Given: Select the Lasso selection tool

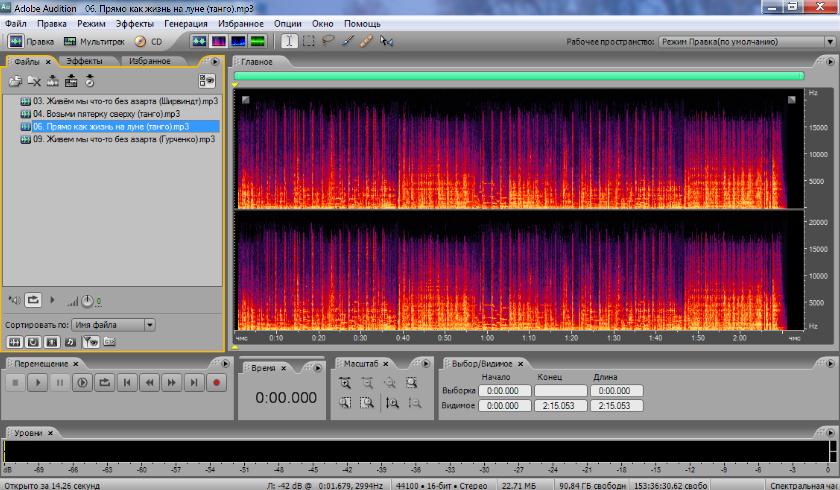Looking at the screenshot, I should point(328,42).
